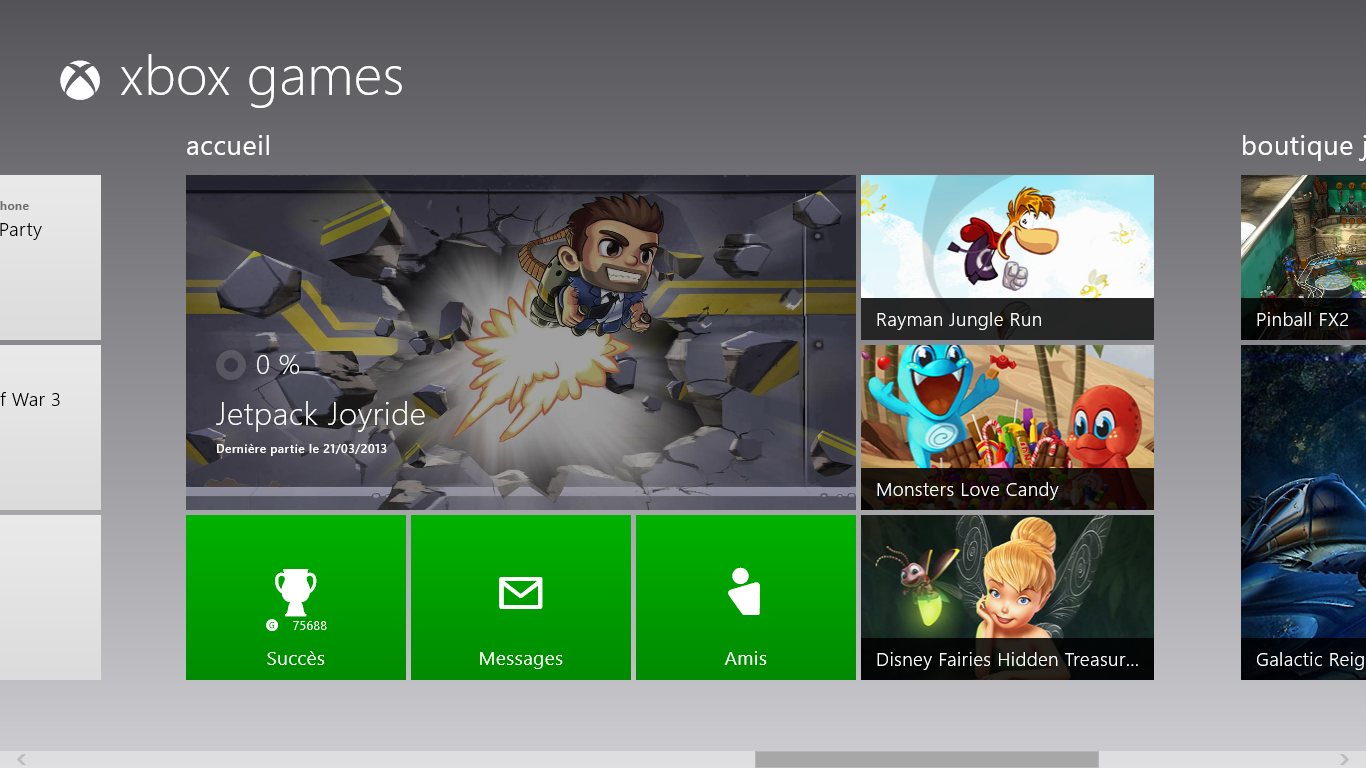Screen dimensions: 1366x768
Task: Click the gamerscore G icon
Action: click(x=272, y=626)
